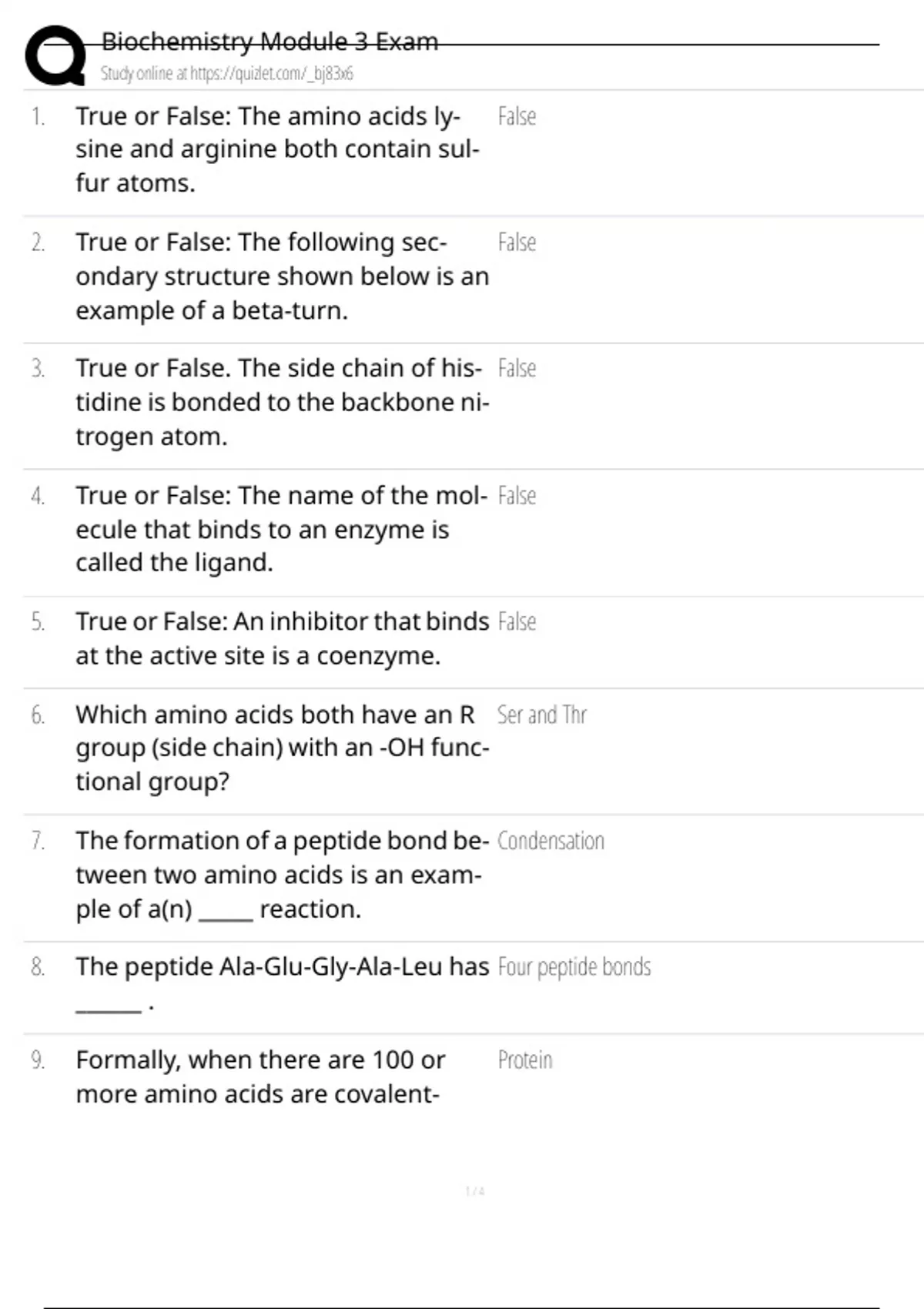Screen dimensions: 924x1309
Task: Select the peptide bond formation question
Action: pyautogui.click(x=282, y=875)
